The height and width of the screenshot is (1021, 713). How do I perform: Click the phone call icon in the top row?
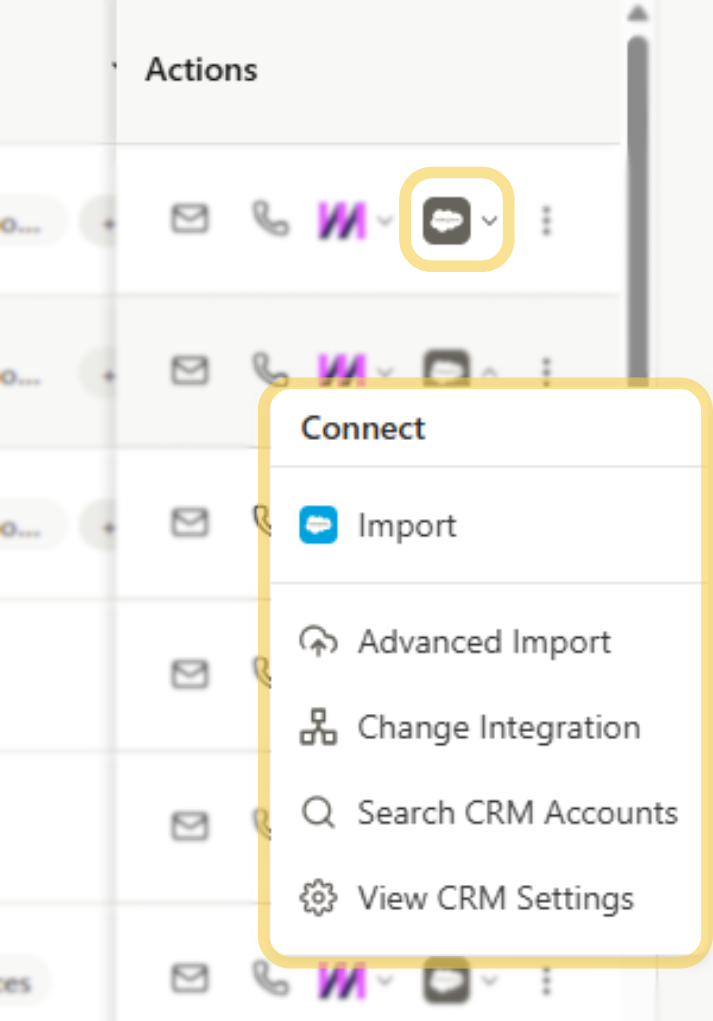point(266,221)
